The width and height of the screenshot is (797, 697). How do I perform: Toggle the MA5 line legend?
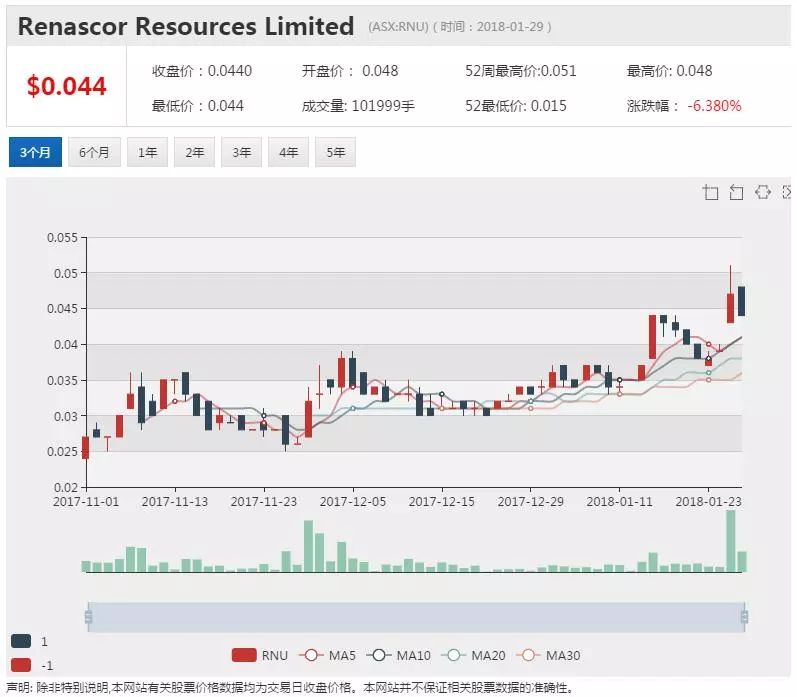pyautogui.click(x=327, y=655)
